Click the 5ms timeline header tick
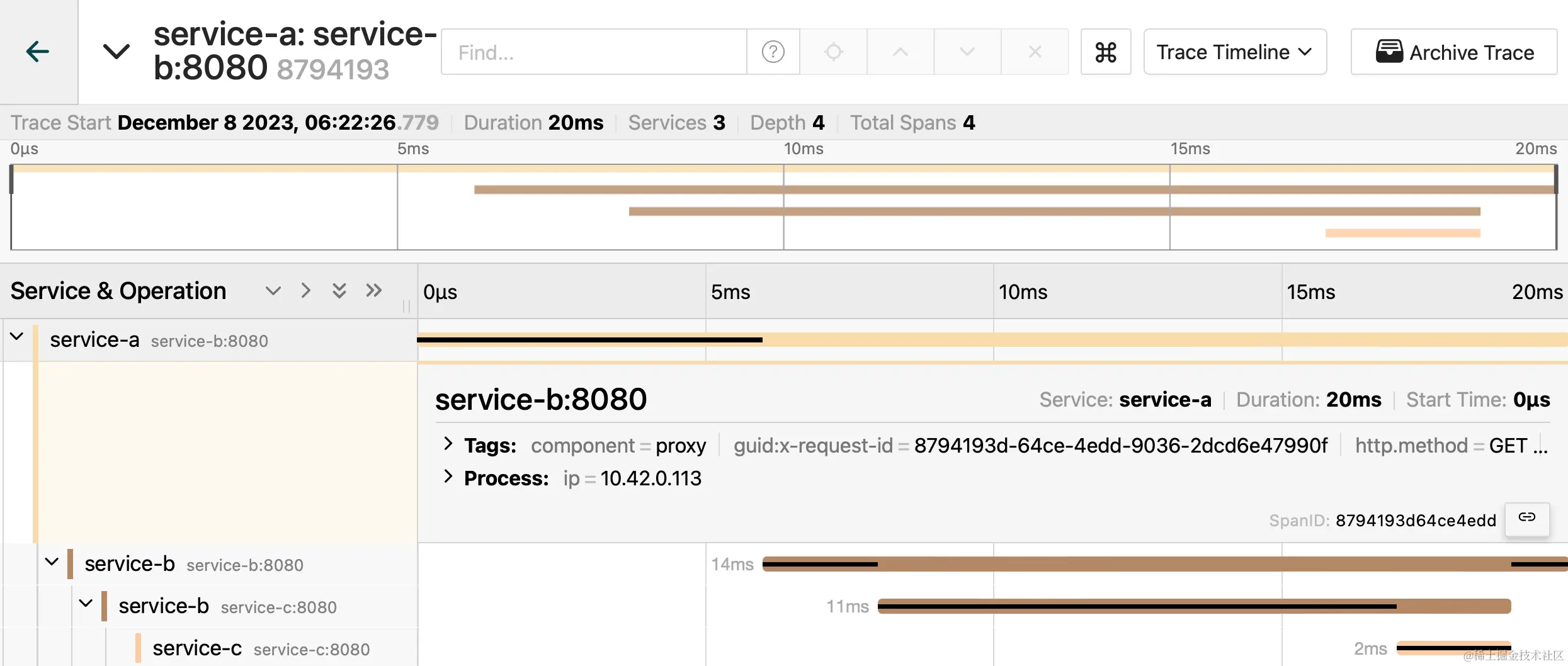This screenshot has height=666, width=1568. tap(730, 292)
